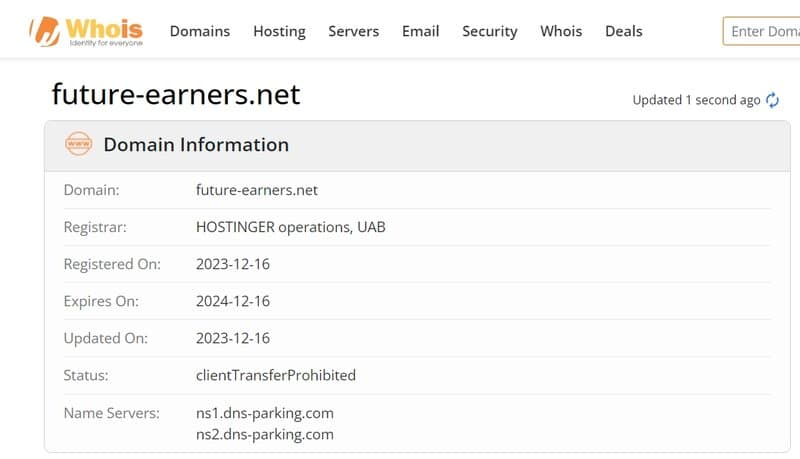The height and width of the screenshot is (459, 800).
Task: Open the Whois menu item
Action: (561, 32)
